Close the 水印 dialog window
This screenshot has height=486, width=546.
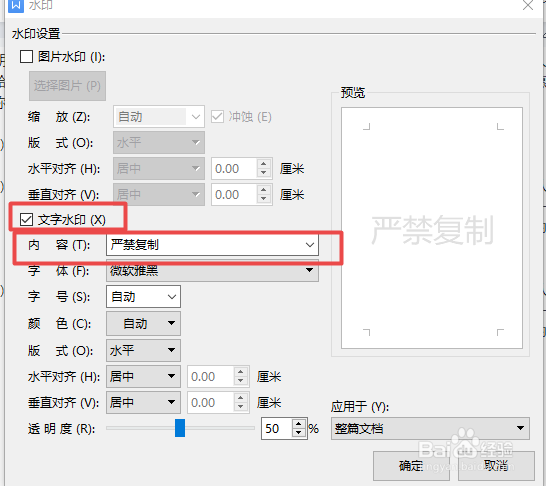point(528,5)
